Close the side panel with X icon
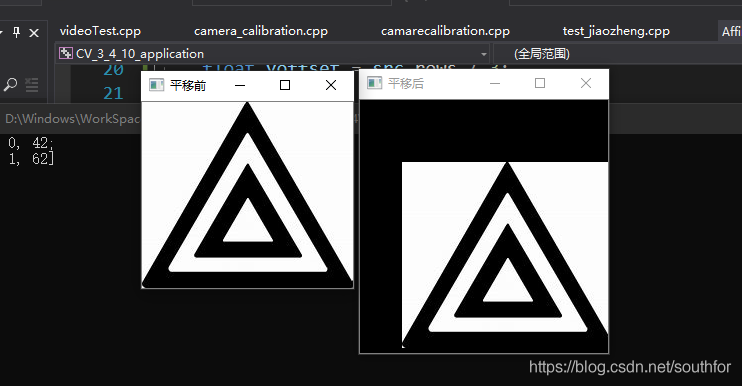The height and width of the screenshot is (386, 742). (34, 33)
